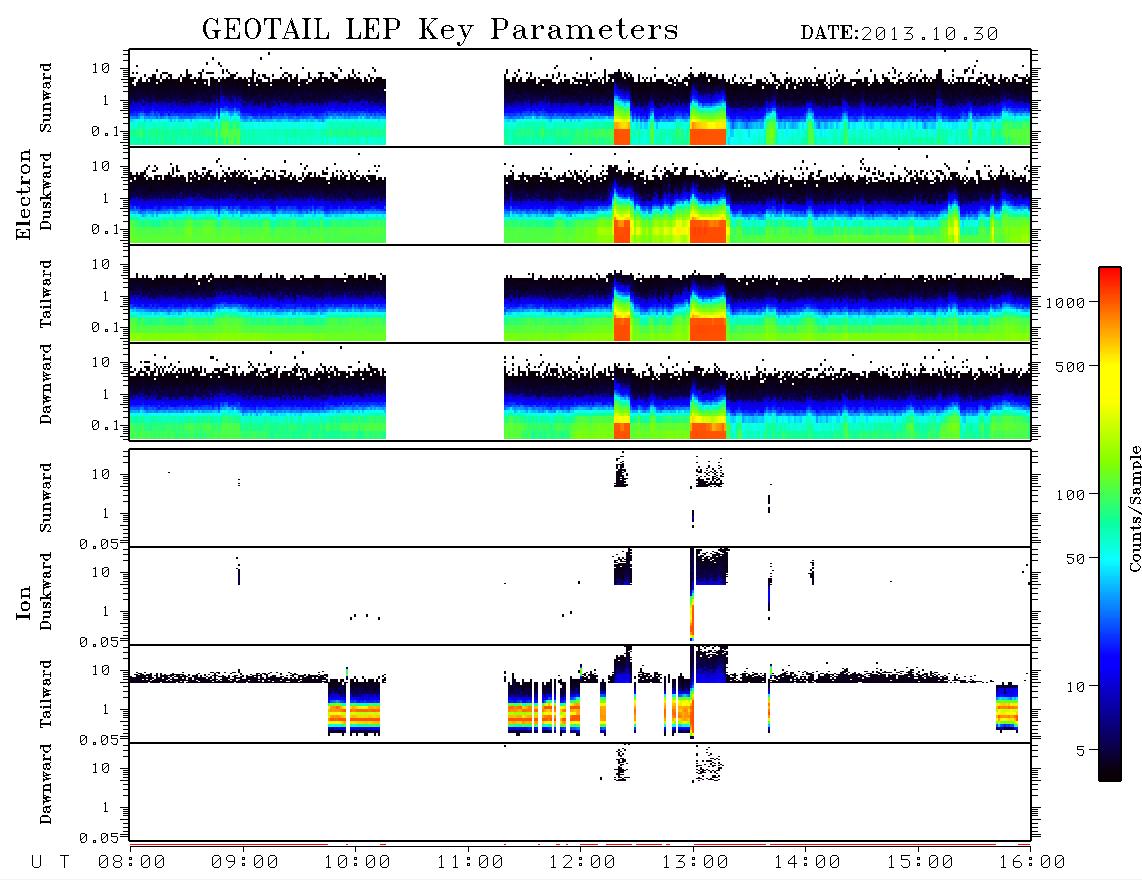
Task: Click the 10:00 time axis label
Action: [357, 862]
